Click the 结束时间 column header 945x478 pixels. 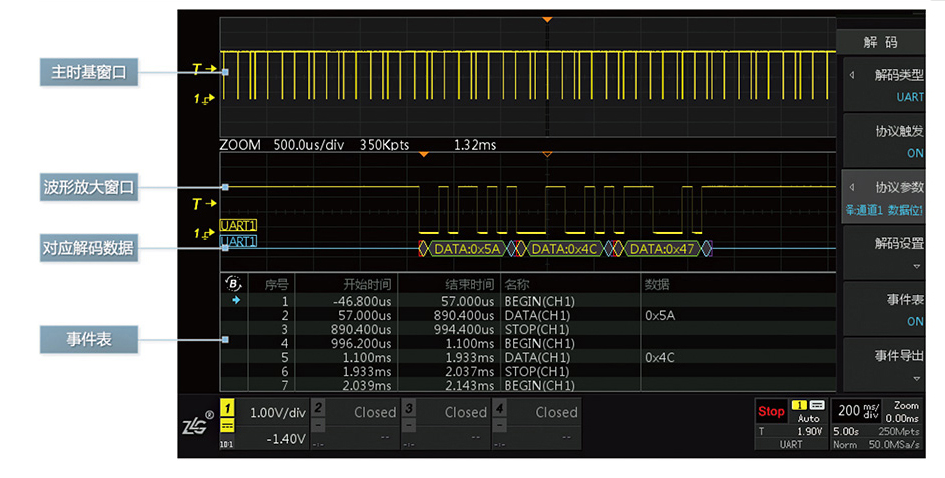[469, 284]
